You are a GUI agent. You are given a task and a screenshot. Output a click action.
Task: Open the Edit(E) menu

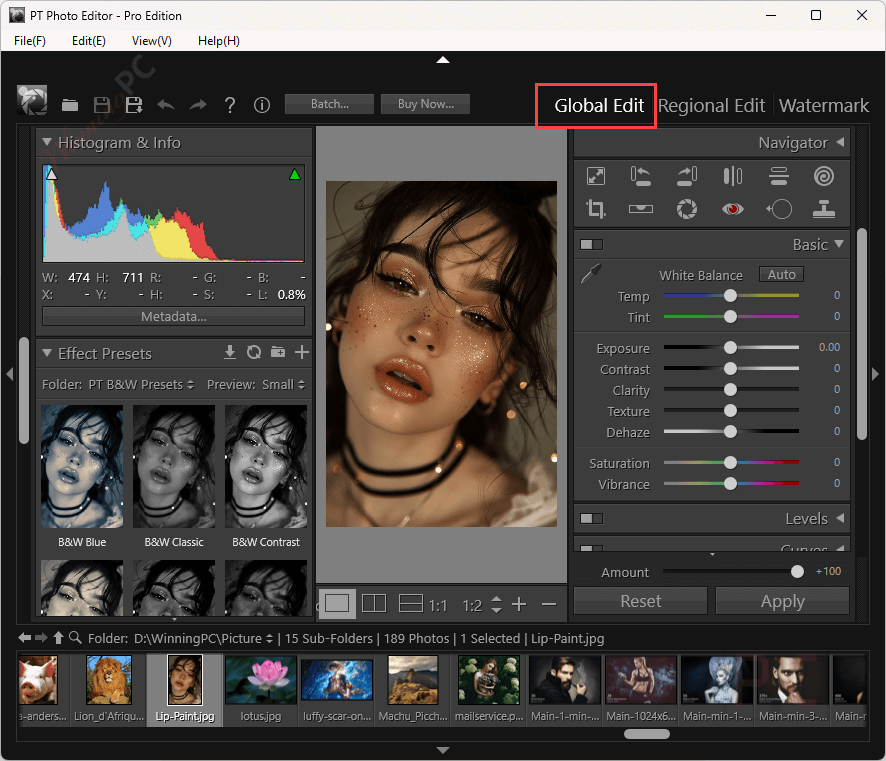pyautogui.click(x=89, y=41)
